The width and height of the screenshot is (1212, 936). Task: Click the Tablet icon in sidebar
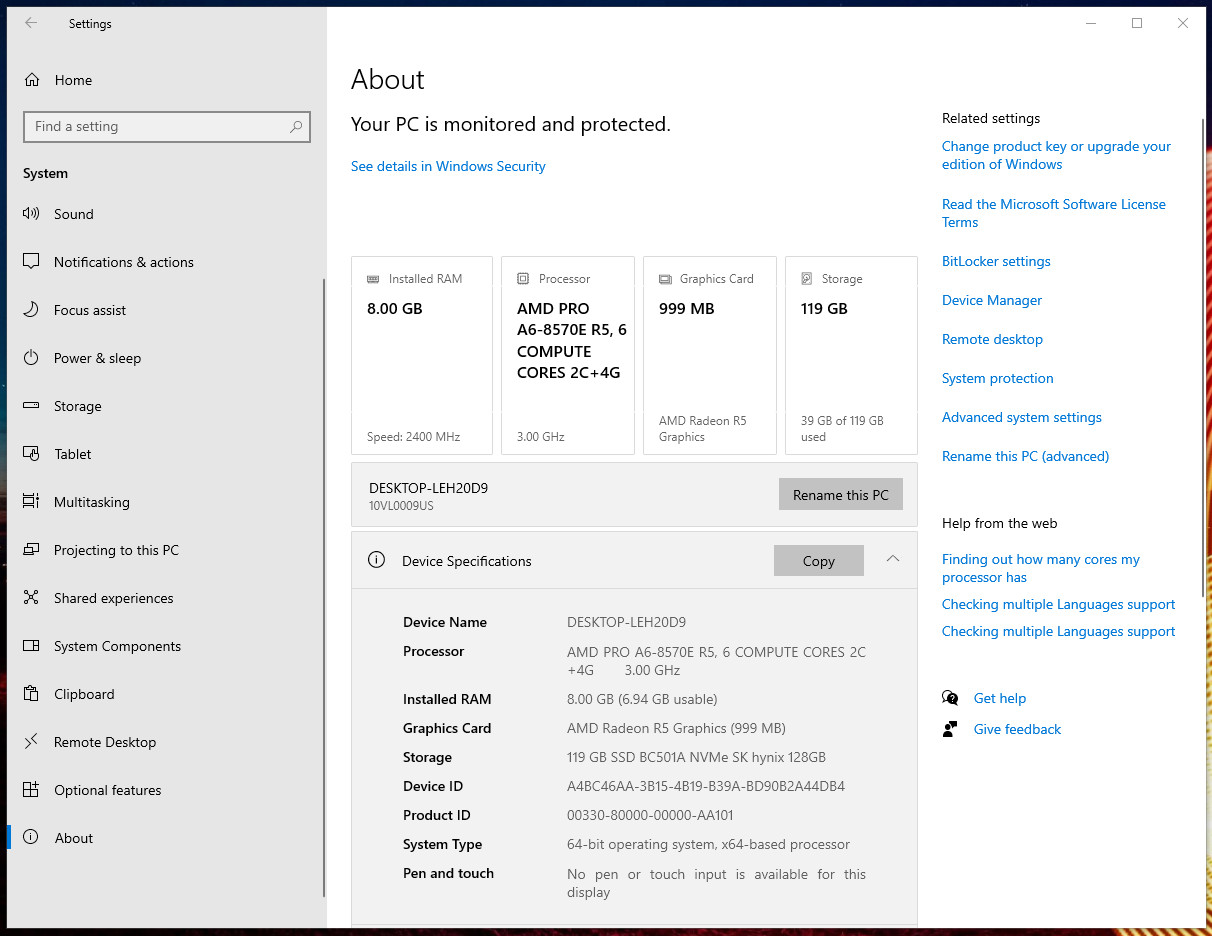pyautogui.click(x=31, y=454)
